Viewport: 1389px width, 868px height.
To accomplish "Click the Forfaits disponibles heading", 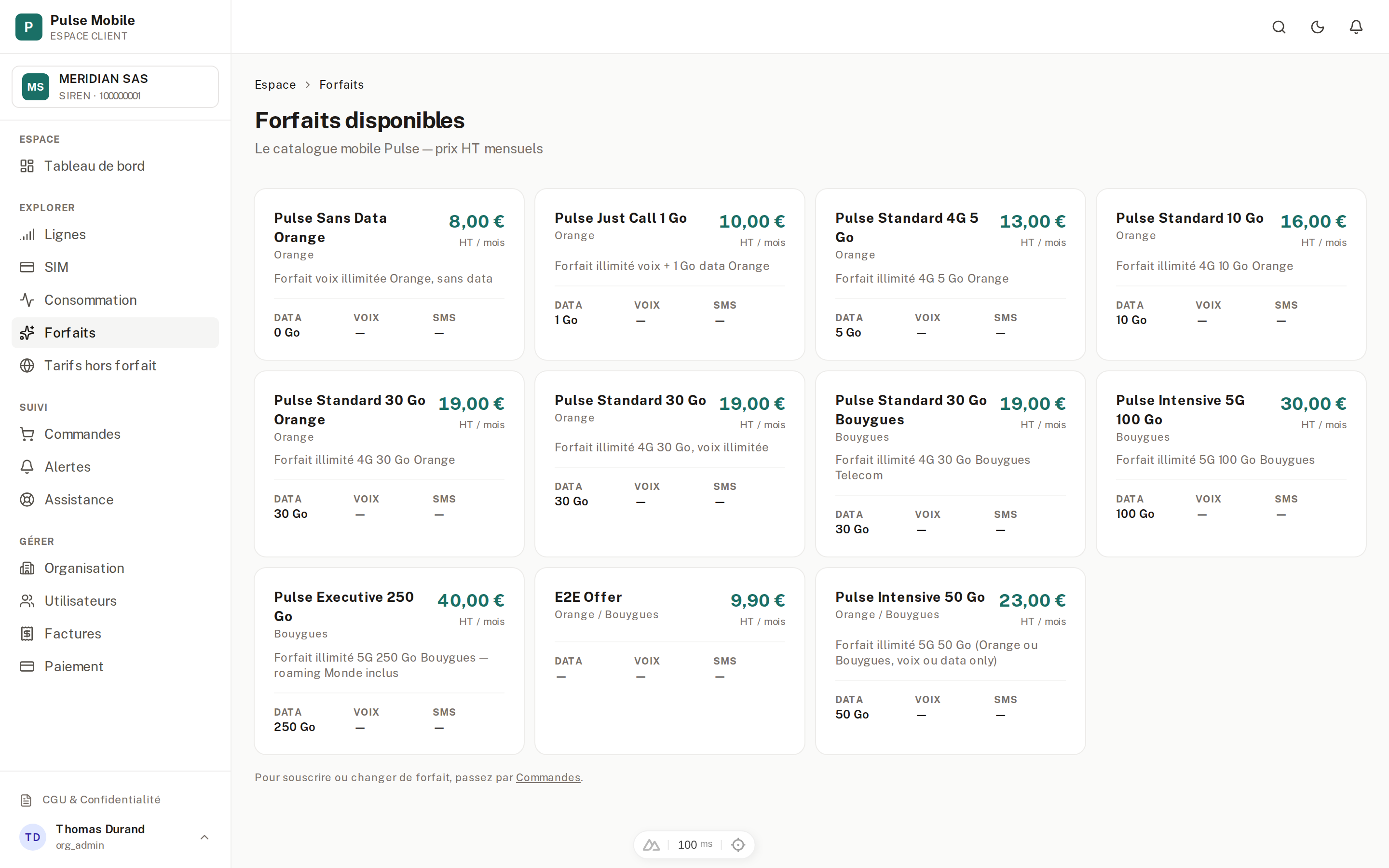I will [359, 121].
